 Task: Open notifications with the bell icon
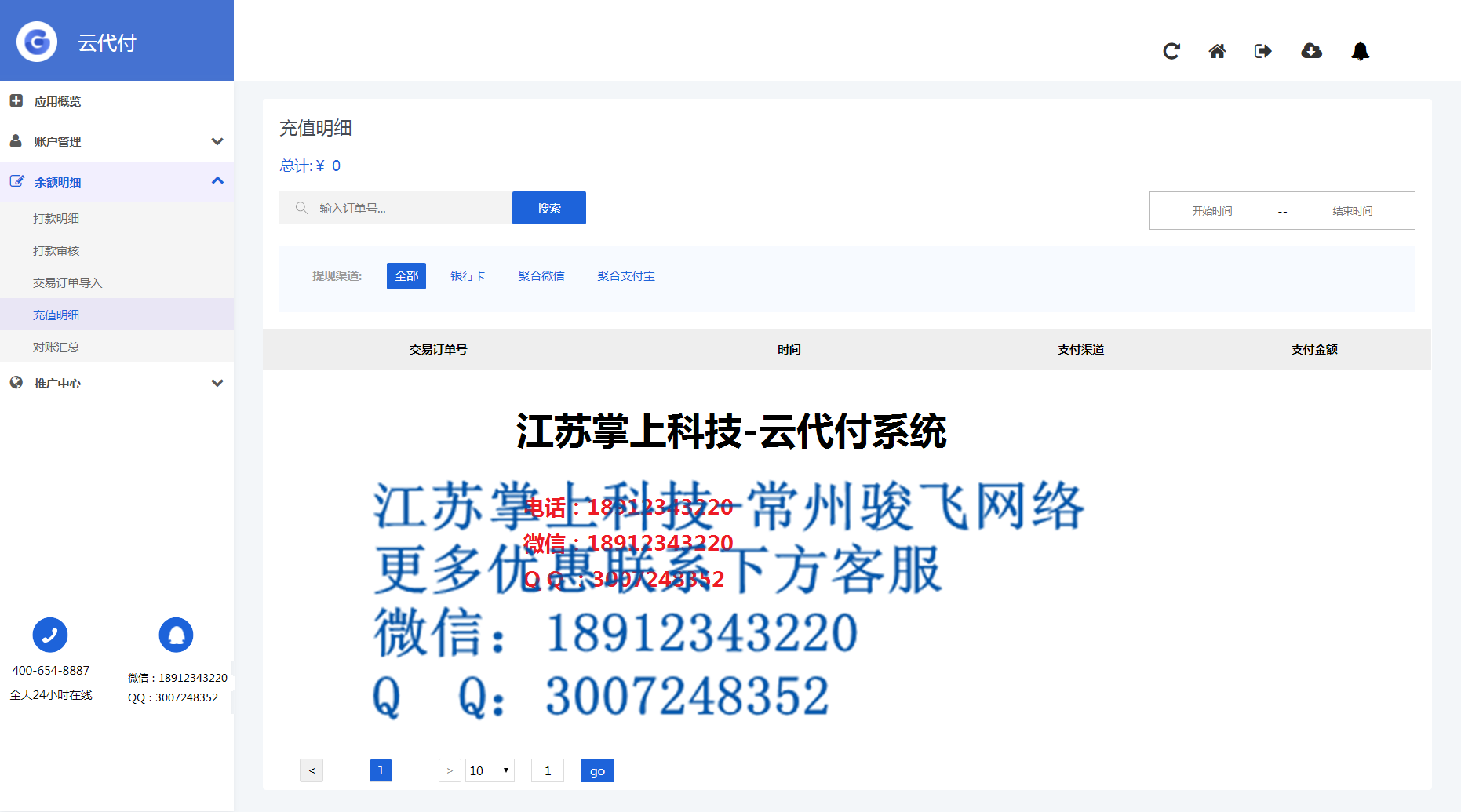click(1360, 51)
